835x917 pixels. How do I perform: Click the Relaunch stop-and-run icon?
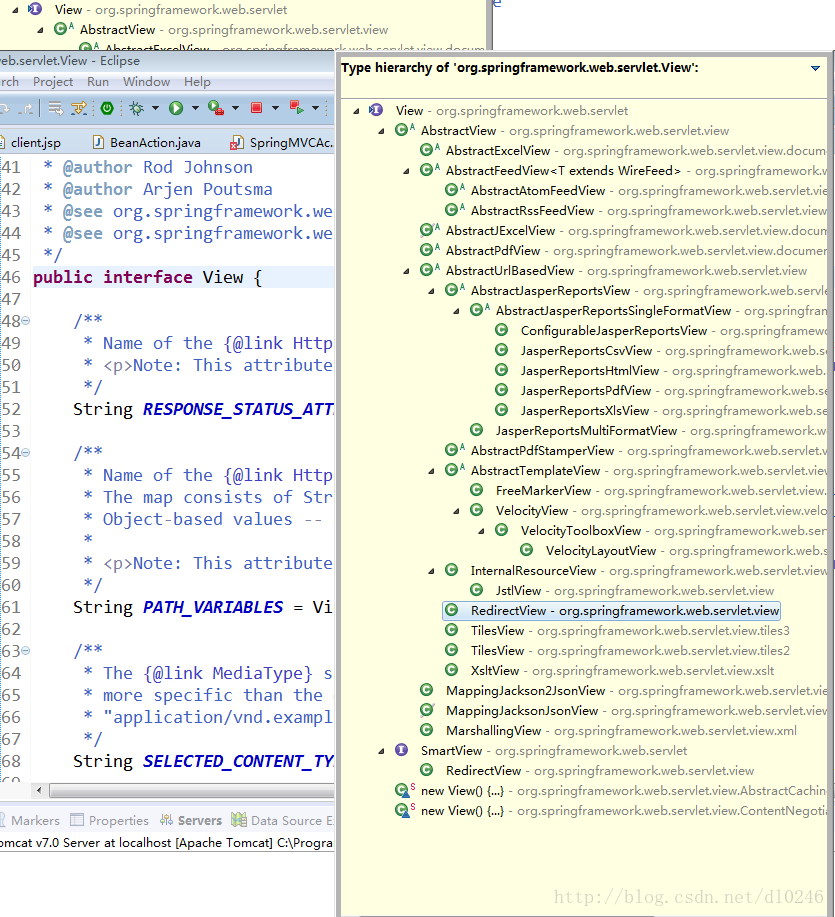click(x=296, y=108)
